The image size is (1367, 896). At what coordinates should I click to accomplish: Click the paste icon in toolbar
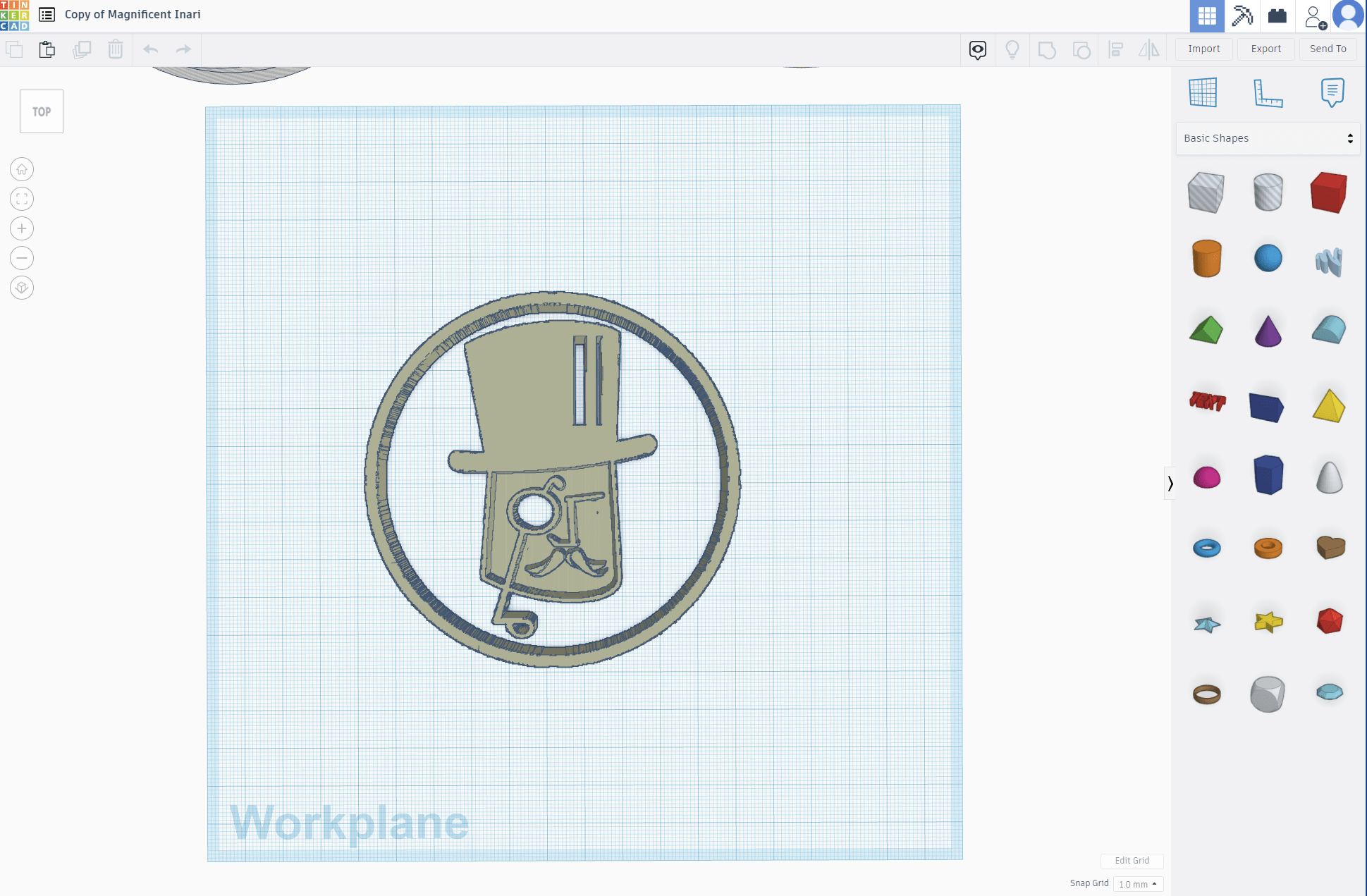47,49
